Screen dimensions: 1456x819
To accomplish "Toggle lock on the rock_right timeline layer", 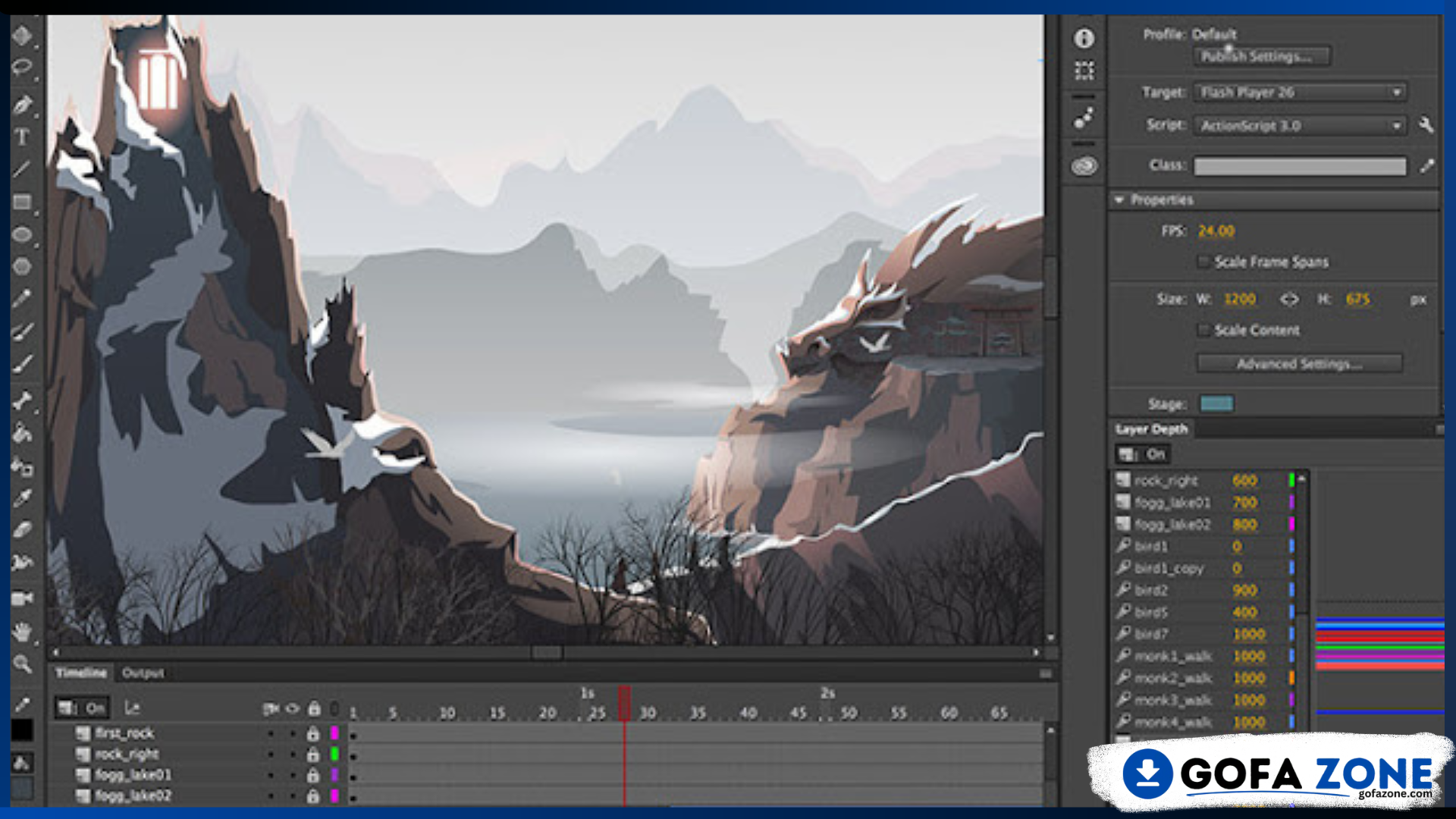I will pyautogui.click(x=312, y=755).
